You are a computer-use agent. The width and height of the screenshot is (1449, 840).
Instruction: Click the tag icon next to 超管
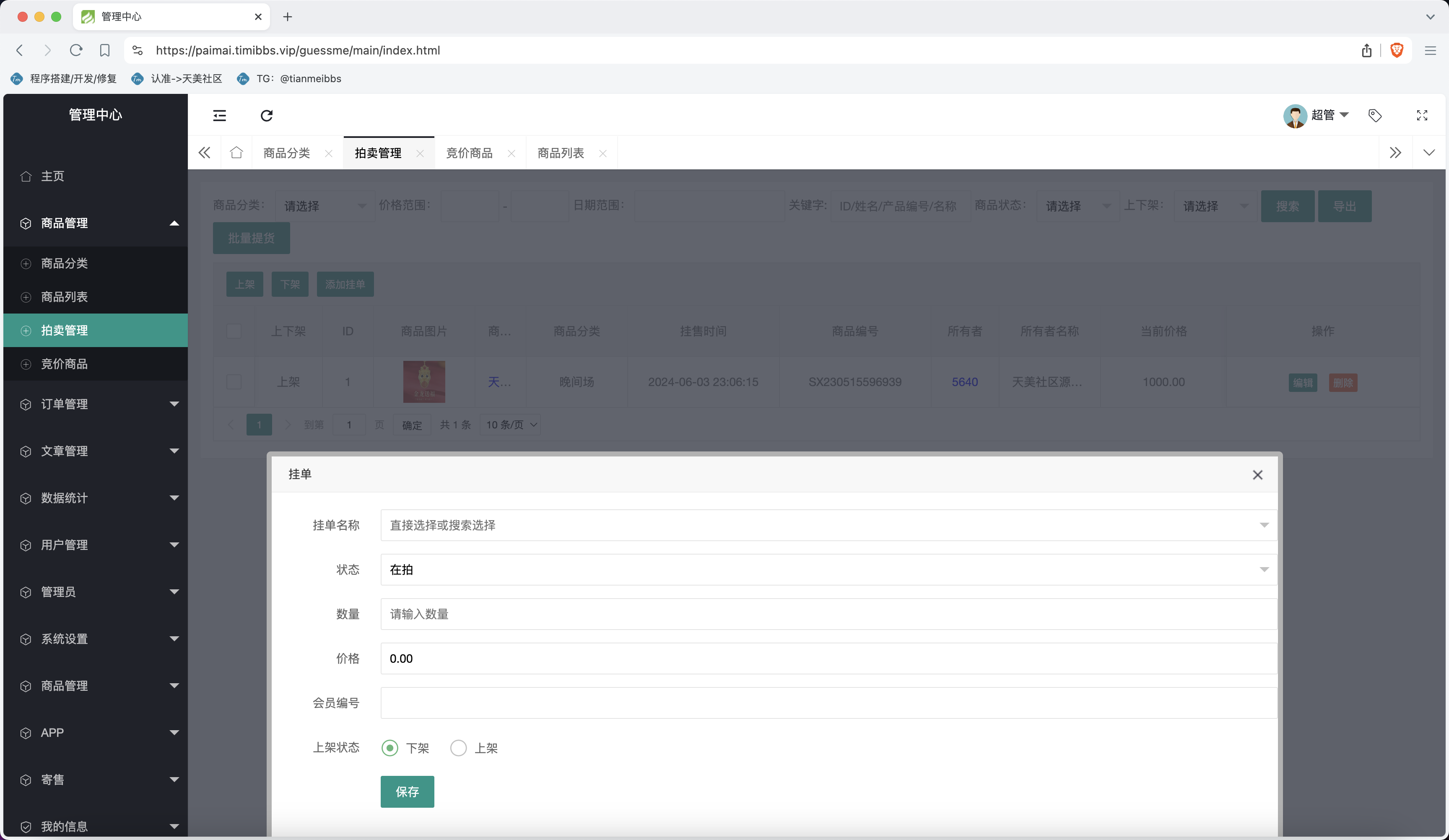1375,116
